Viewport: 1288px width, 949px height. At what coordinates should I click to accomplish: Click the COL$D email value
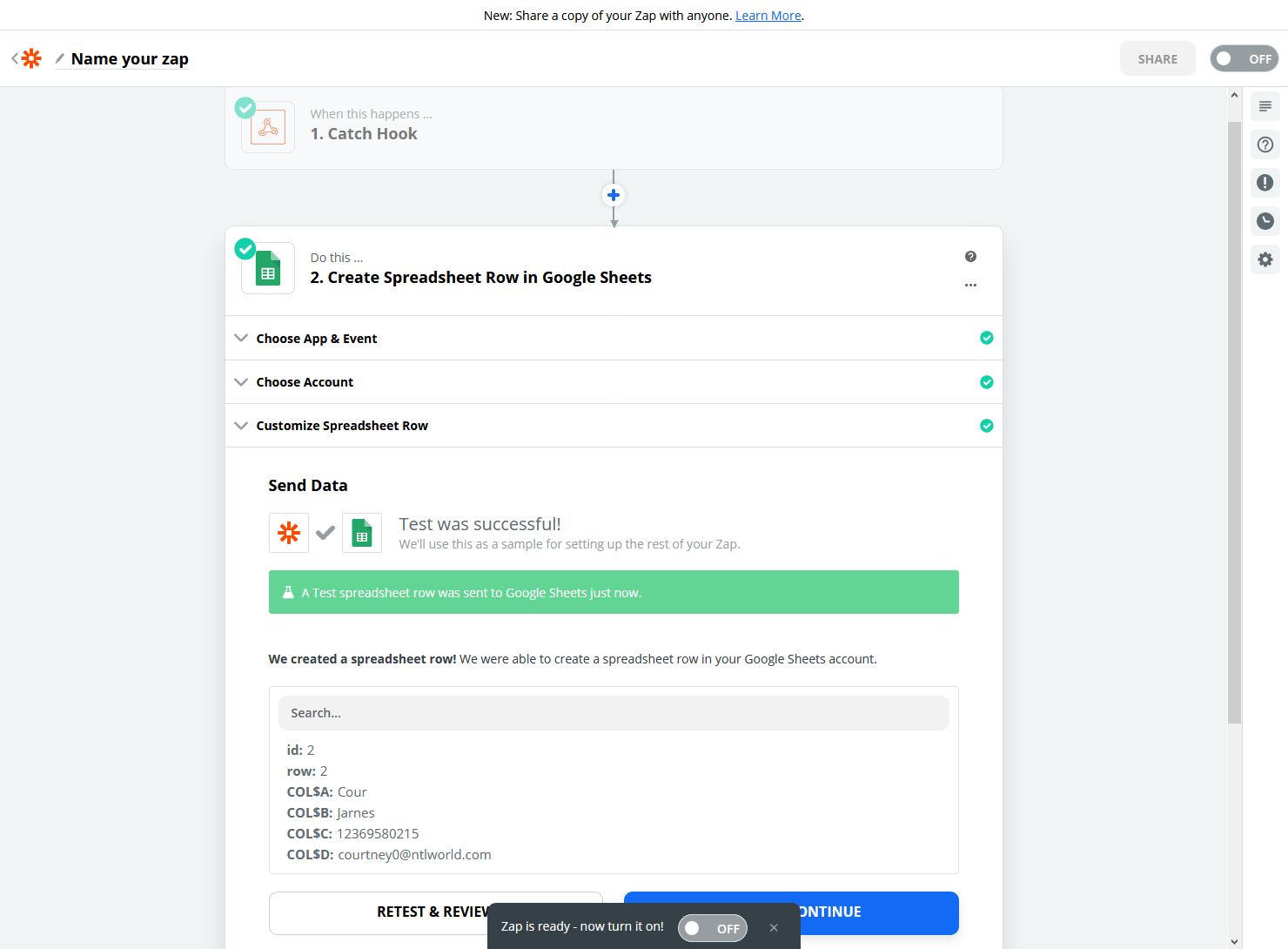414,855
